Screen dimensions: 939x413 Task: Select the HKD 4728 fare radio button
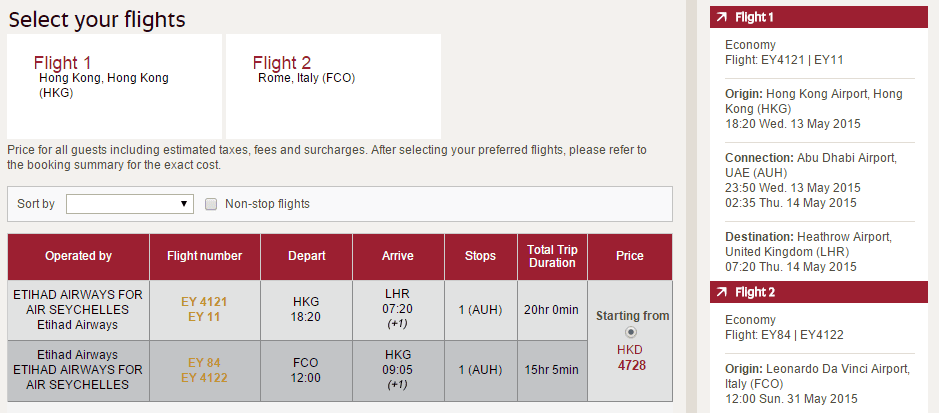630,332
